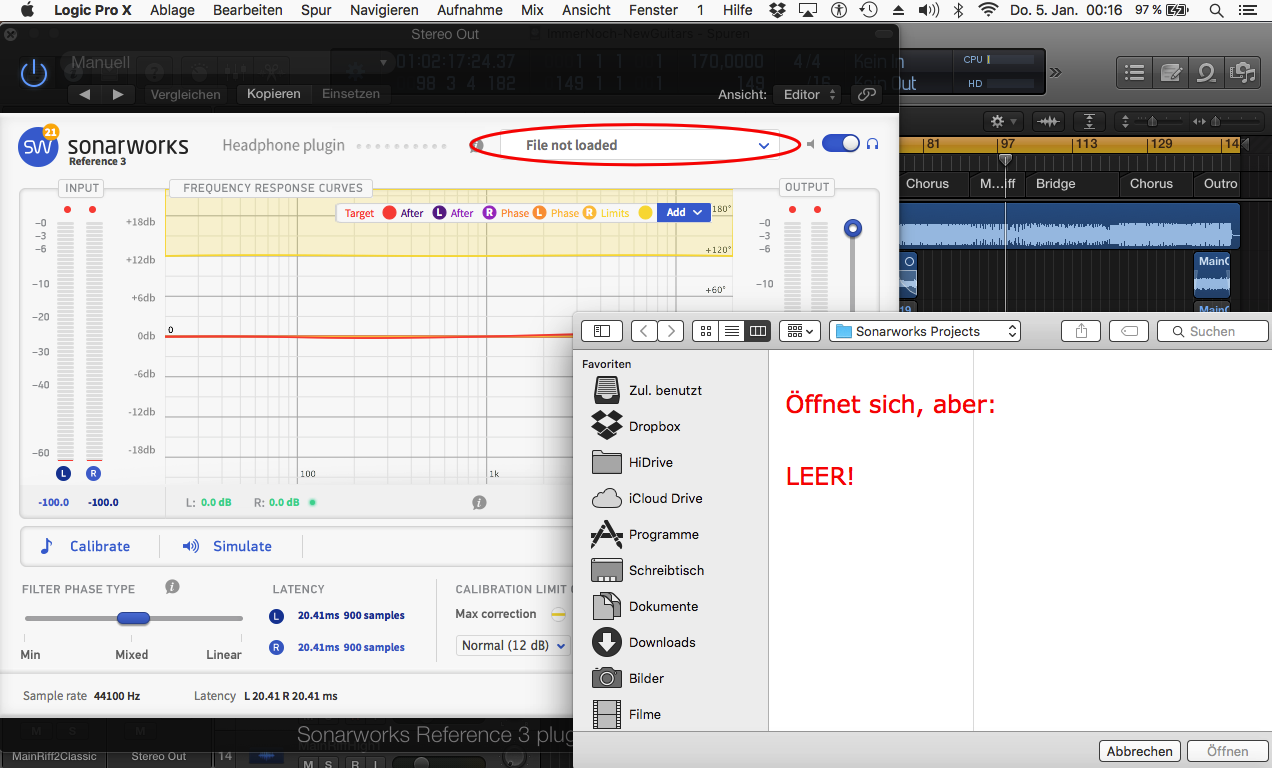Open Logic loop browser button
1272x768 pixels.
pyautogui.click(x=1206, y=72)
